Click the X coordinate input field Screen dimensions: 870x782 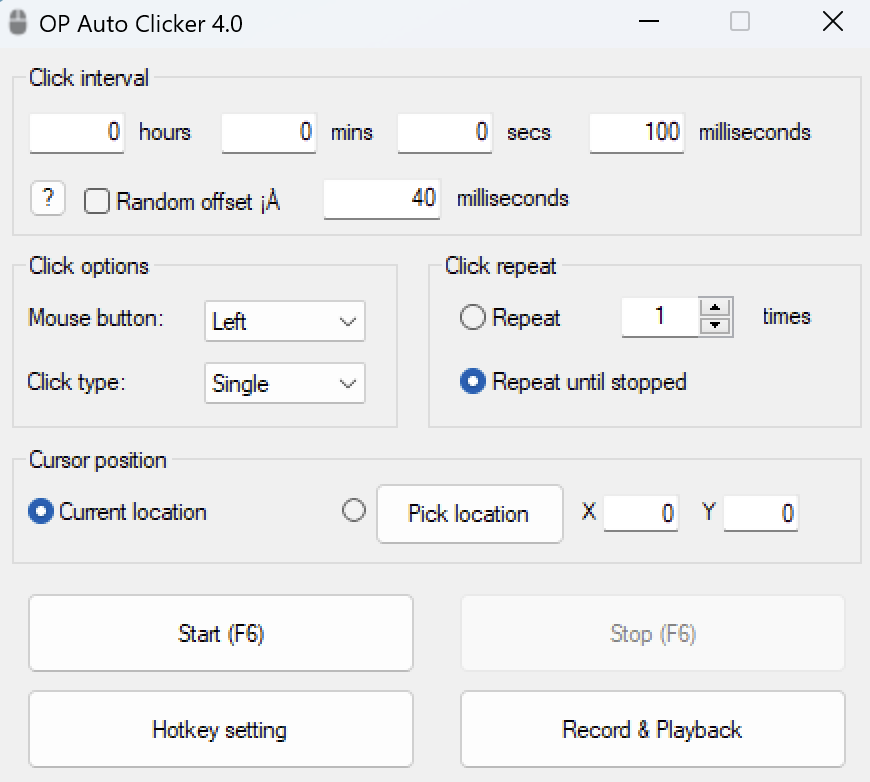point(641,513)
